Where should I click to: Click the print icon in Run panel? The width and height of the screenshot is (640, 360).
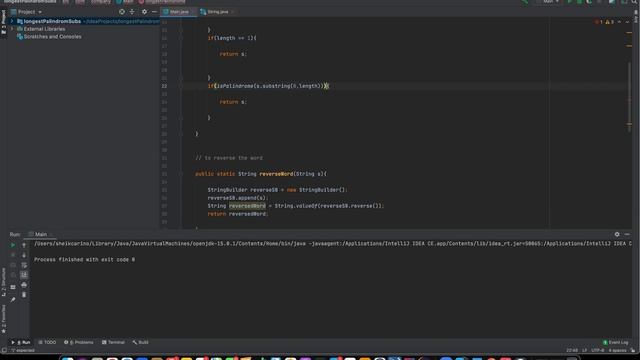pos(24,284)
